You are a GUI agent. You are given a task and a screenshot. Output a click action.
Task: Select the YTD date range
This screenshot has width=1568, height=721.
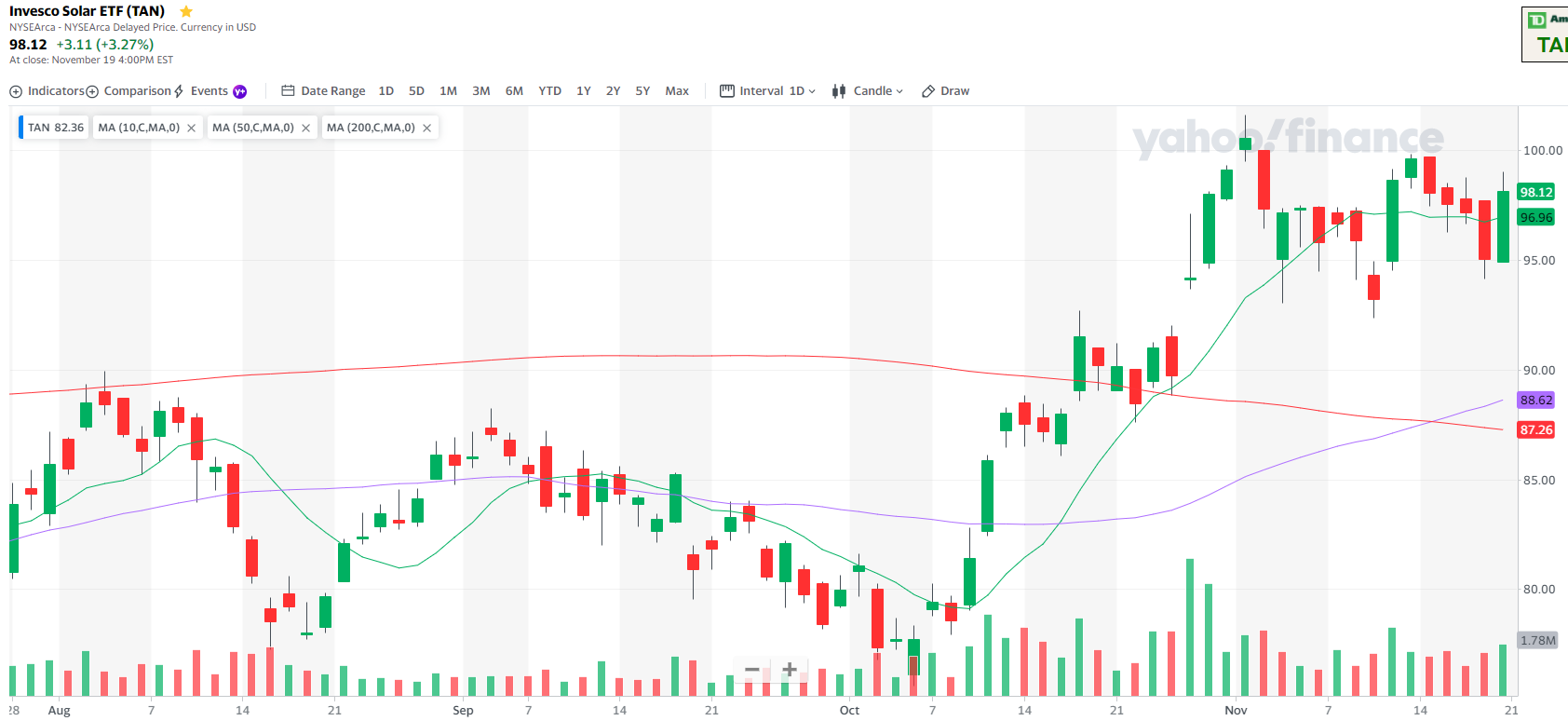[x=549, y=91]
